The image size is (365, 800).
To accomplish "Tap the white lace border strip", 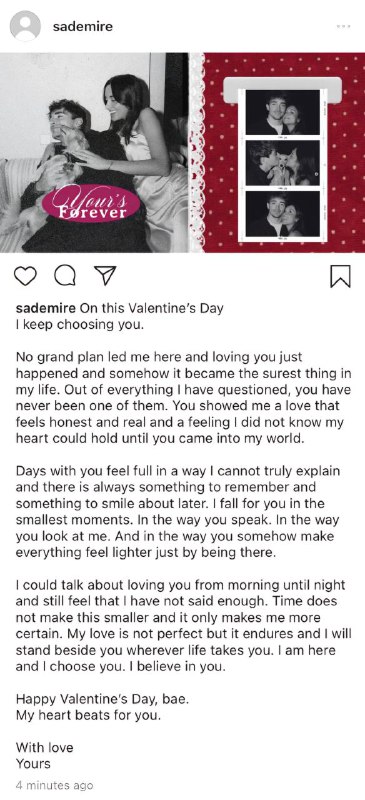I will pos(197,153).
